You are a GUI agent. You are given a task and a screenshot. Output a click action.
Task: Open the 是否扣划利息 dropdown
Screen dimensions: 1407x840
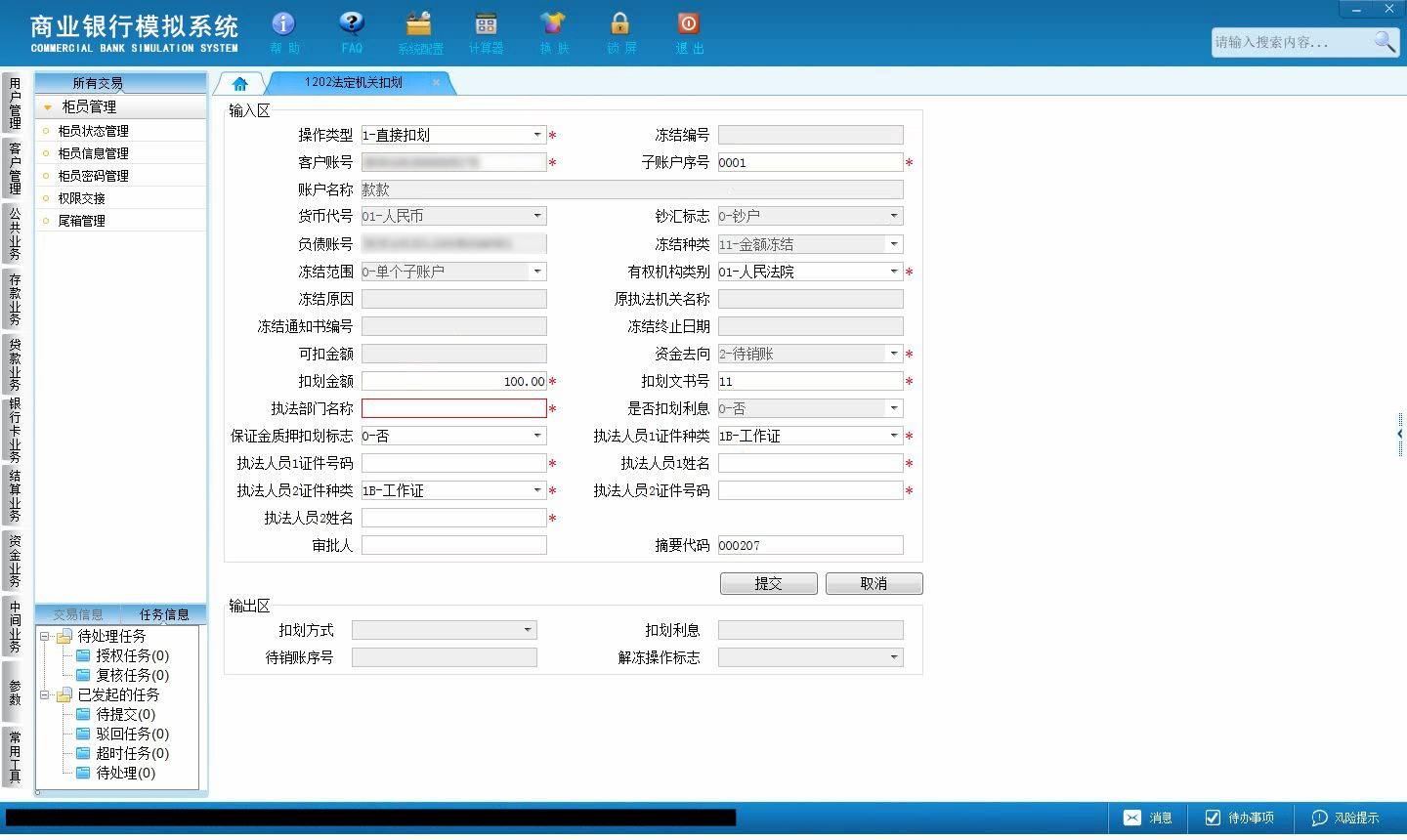[x=894, y=408]
